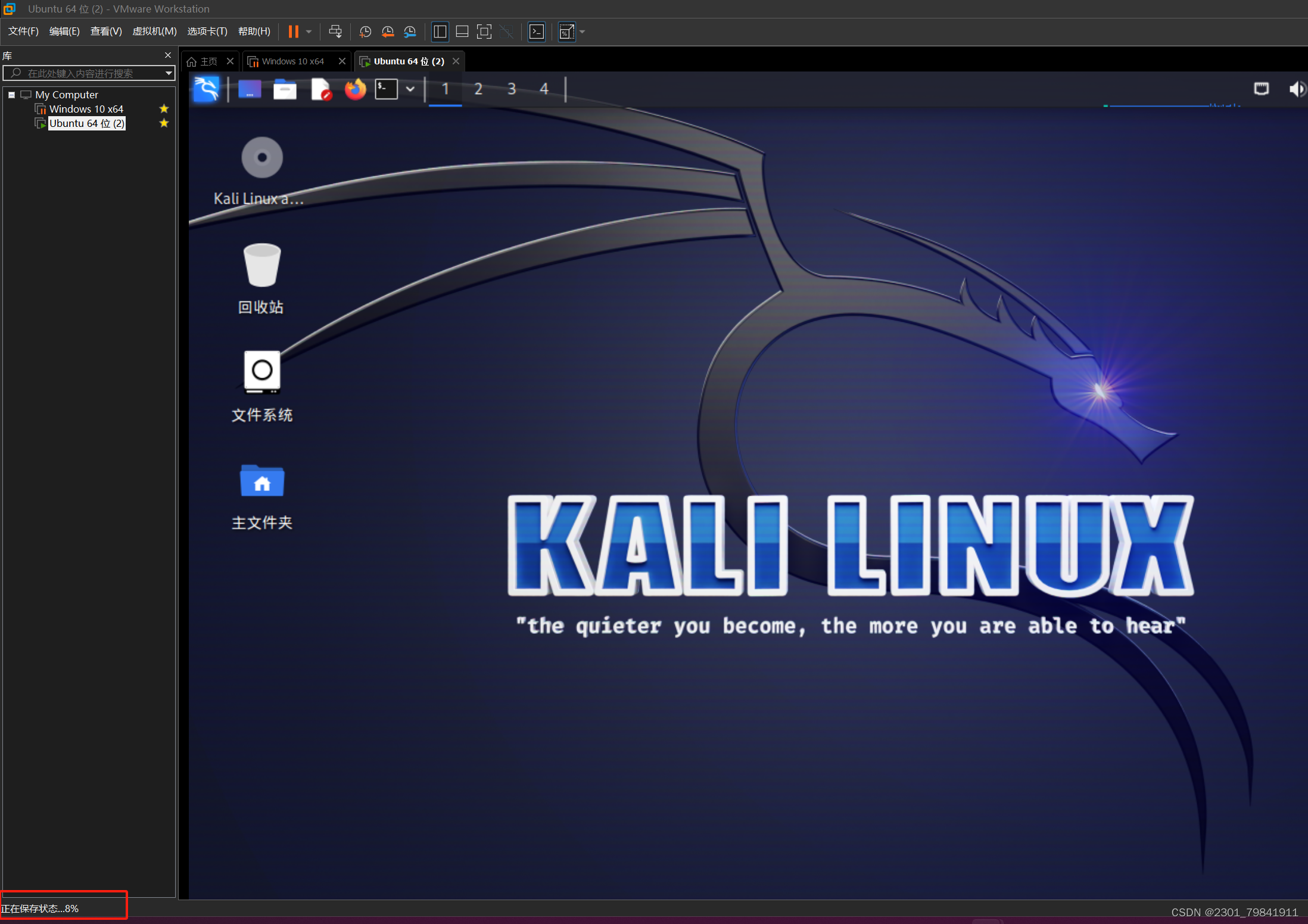Toggle the library sidebar view
Image resolution: width=1308 pixels, height=924 pixels.
(440, 32)
